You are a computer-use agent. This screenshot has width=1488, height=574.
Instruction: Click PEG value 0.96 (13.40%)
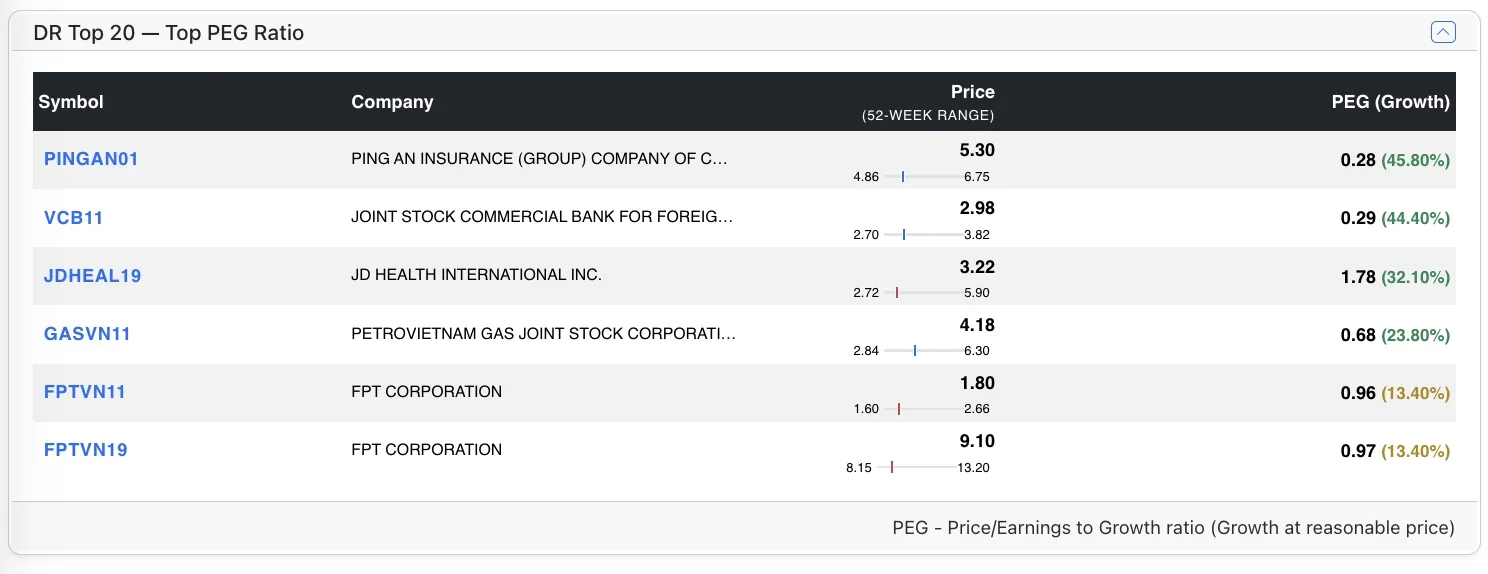(1395, 392)
